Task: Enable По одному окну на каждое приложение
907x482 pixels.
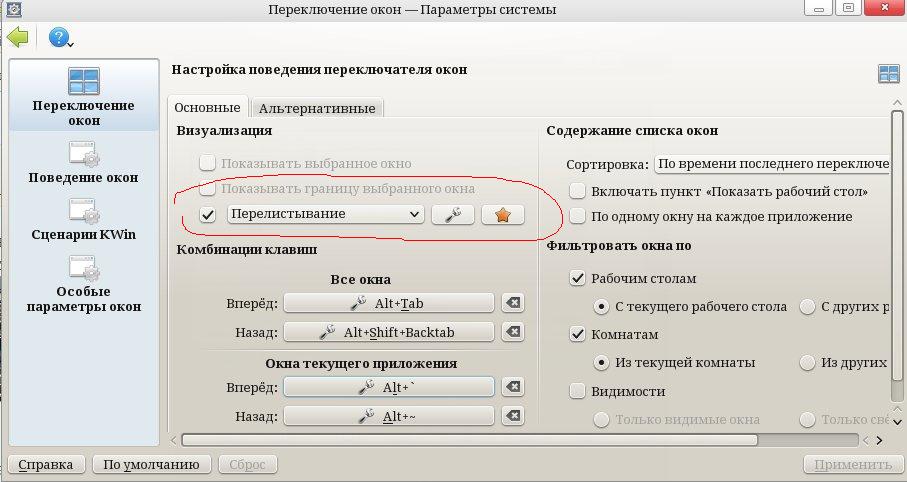Action: pos(577,216)
